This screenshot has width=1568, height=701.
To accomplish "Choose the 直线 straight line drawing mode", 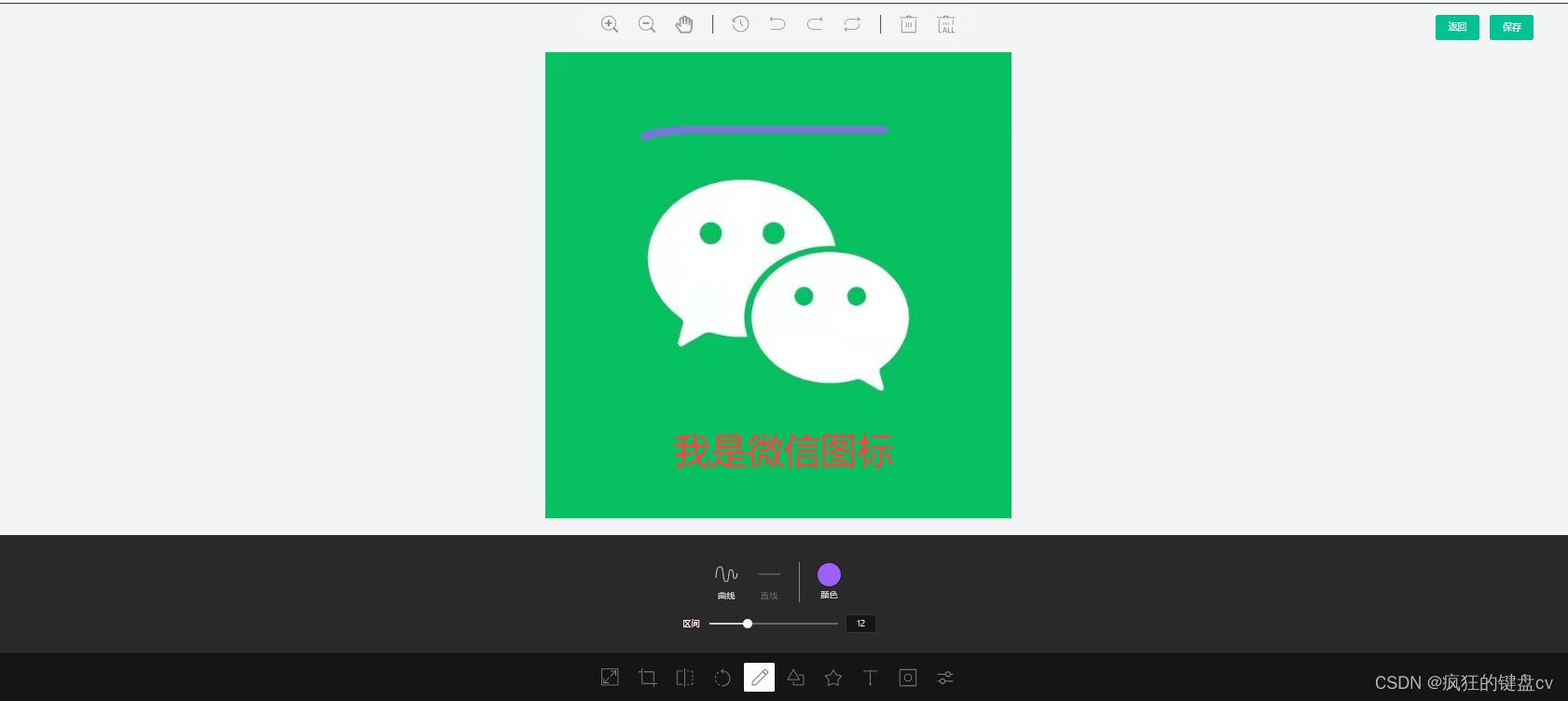I will pos(769,582).
